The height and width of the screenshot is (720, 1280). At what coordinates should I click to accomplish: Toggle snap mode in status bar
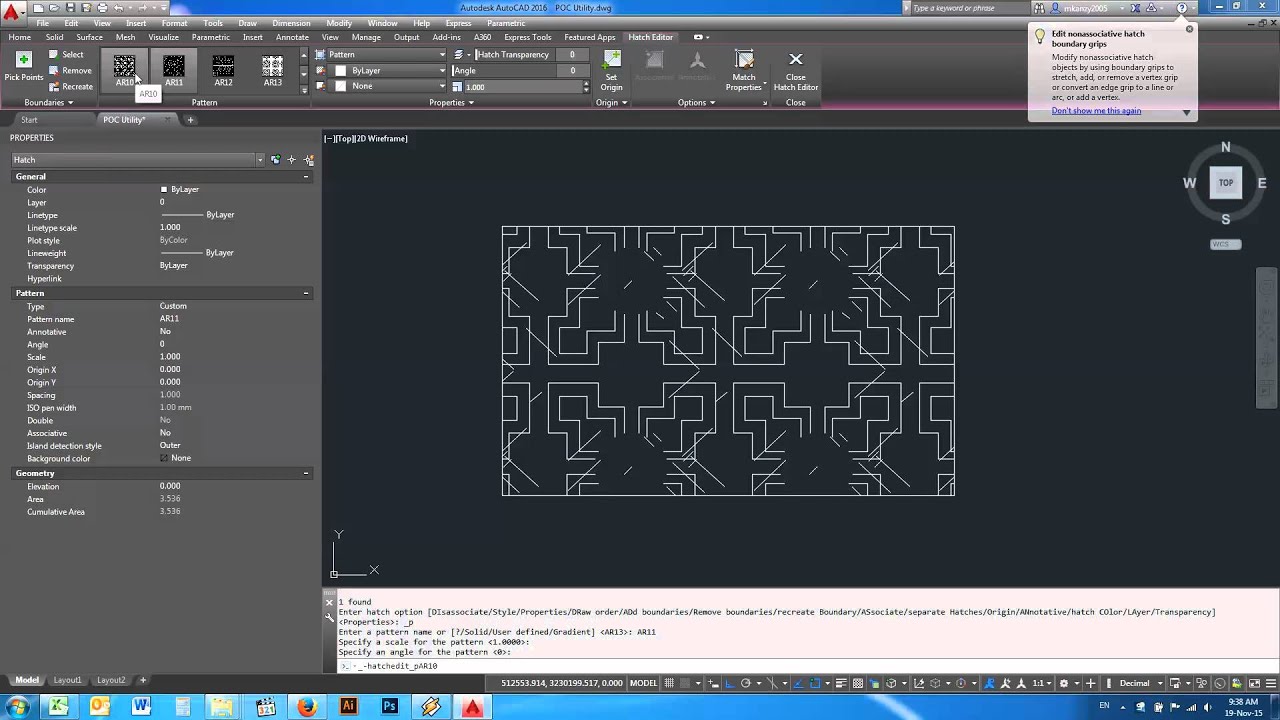click(x=687, y=684)
